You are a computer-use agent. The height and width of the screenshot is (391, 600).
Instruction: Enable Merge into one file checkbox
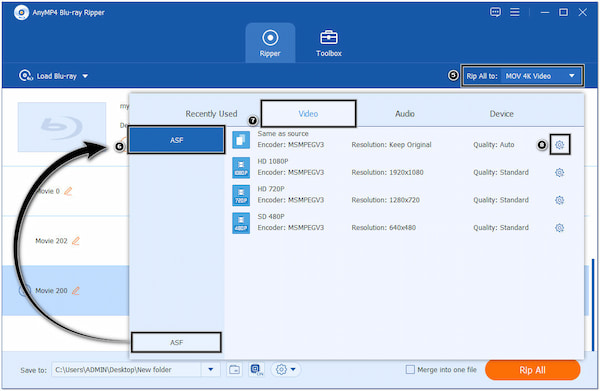[410, 370]
